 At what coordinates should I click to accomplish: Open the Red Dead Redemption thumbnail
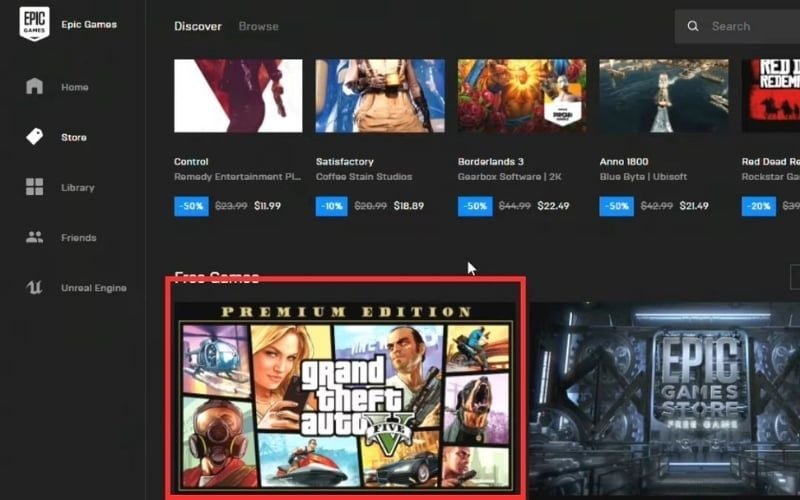click(771, 96)
